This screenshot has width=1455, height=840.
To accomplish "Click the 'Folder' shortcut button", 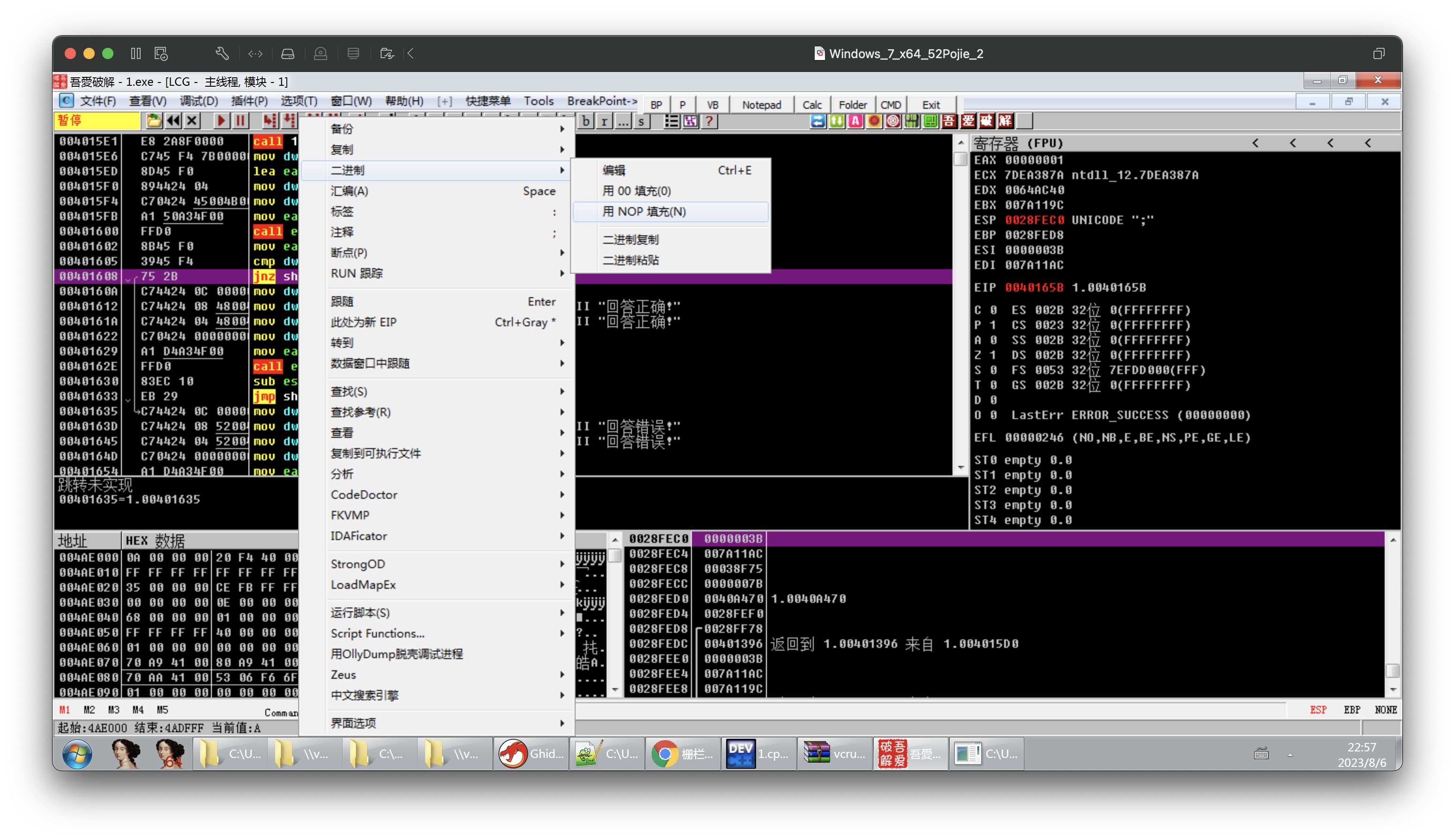I will pyautogui.click(x=852, y=105).
